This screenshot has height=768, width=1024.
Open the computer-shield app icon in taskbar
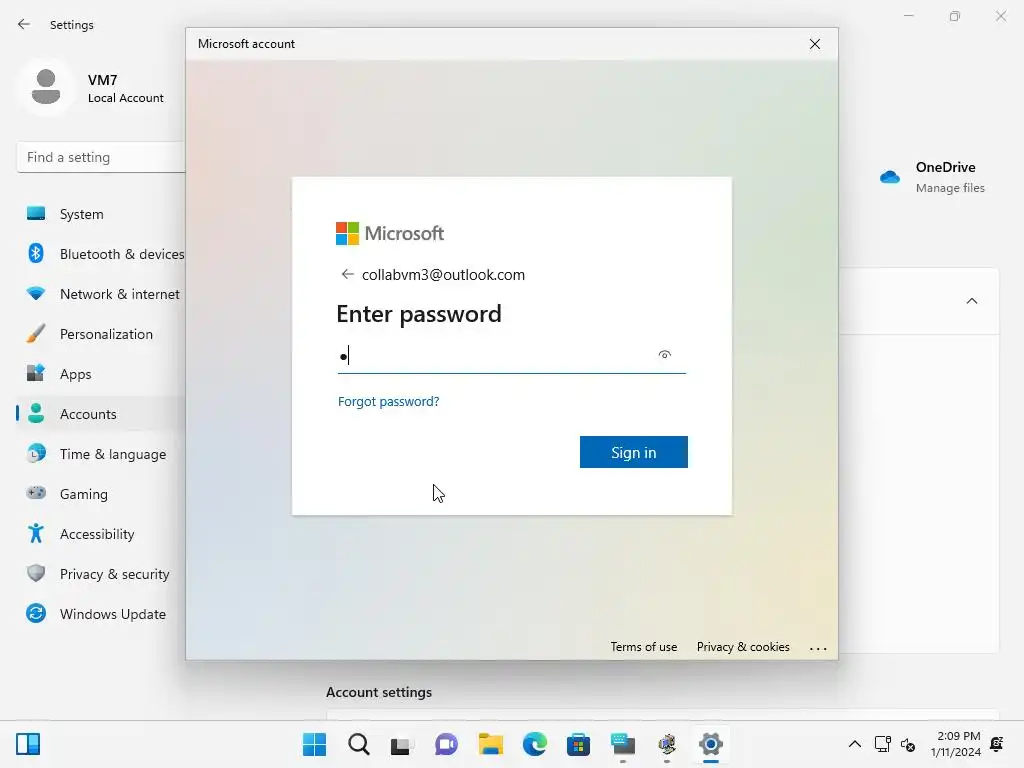pyautogui.click(x=667, y=744)
